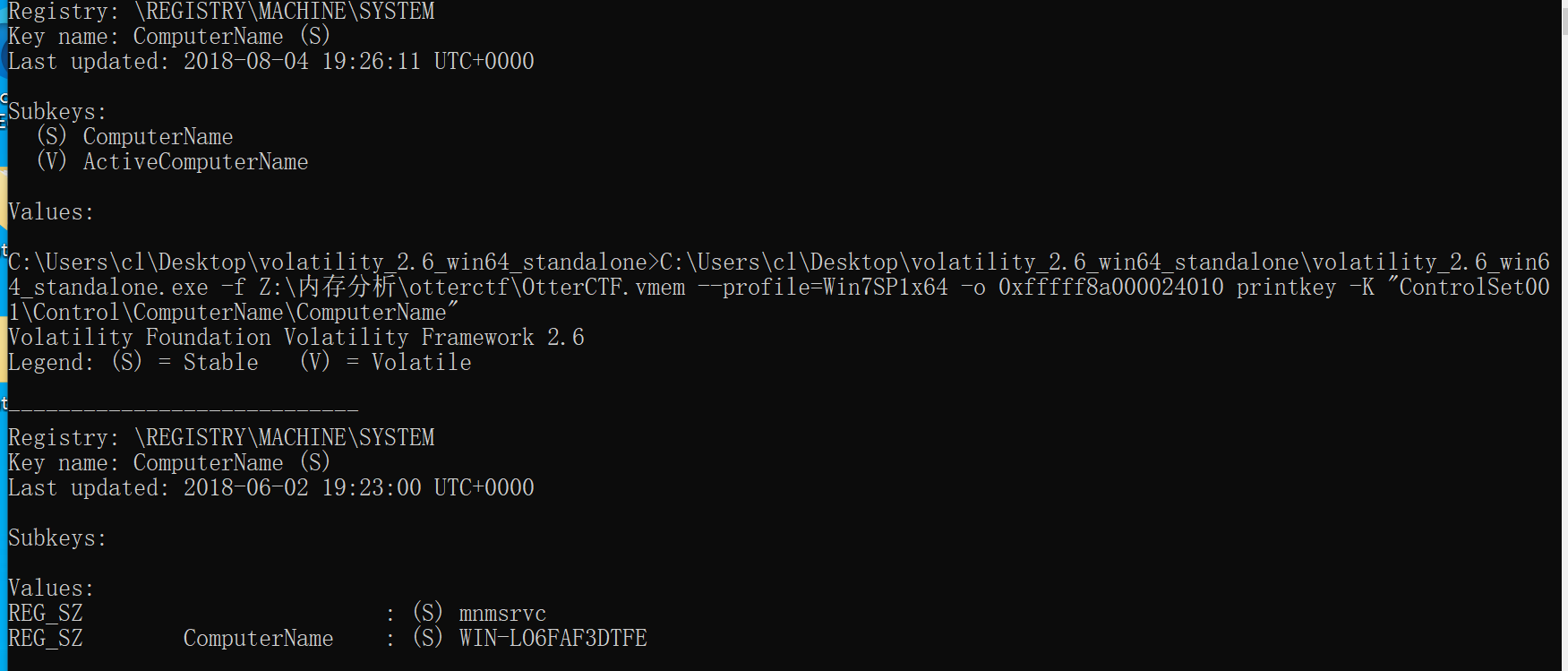This screenshot has width=1568, height=671.
Task: Click the 2018-06-02 19:23:00 timestamp
Action: (302, 488)
